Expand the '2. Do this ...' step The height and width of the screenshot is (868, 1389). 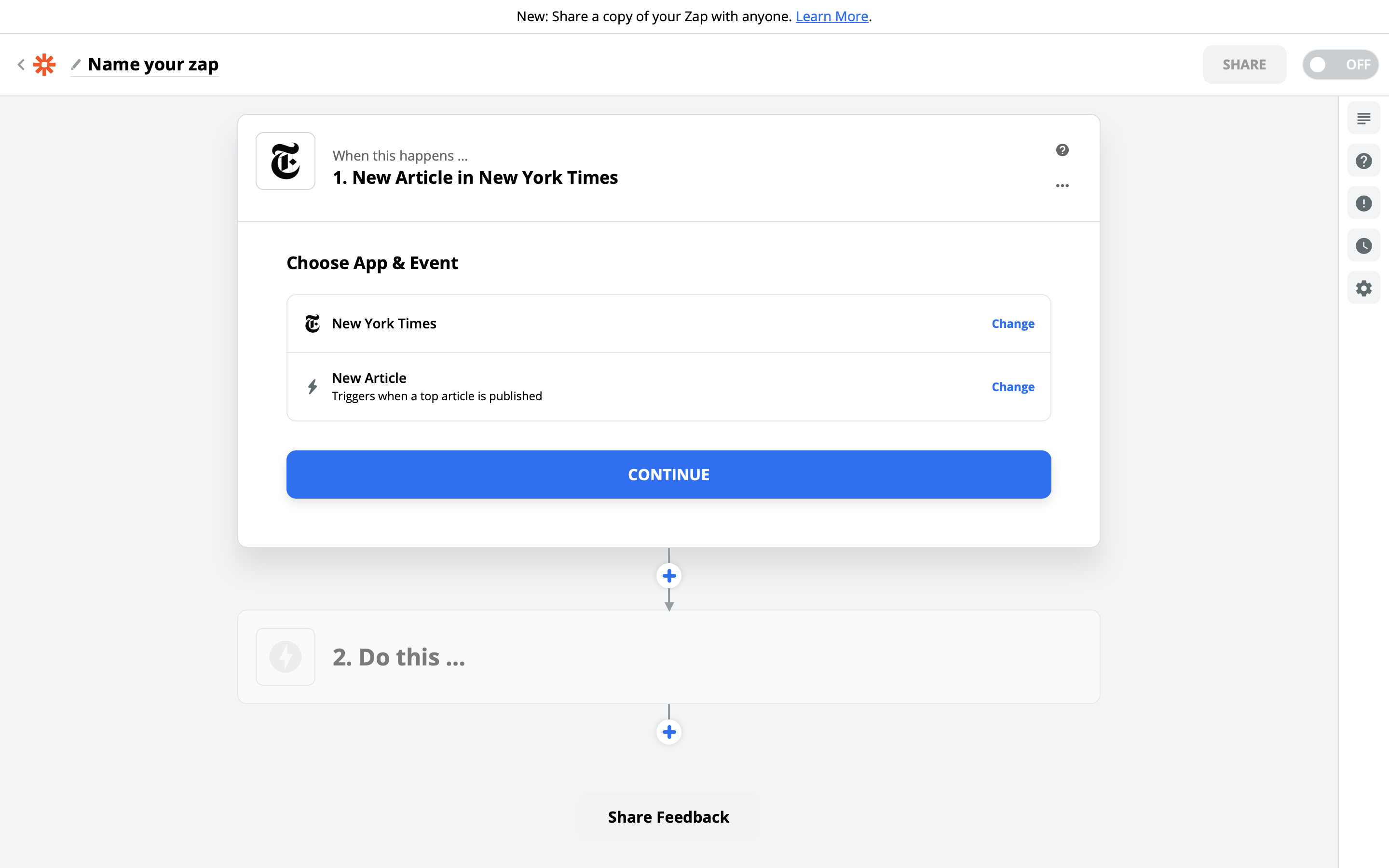point(668,657)
